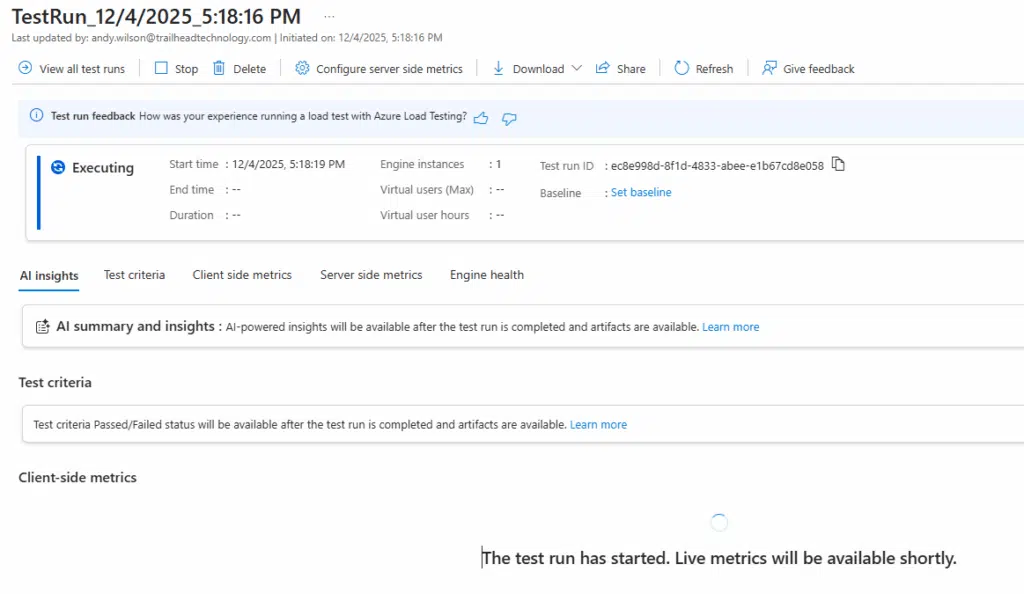The height and width of the screenshot is (594, 1024).
Task: Click the Download toolbar button
Action: pos(528,69)
